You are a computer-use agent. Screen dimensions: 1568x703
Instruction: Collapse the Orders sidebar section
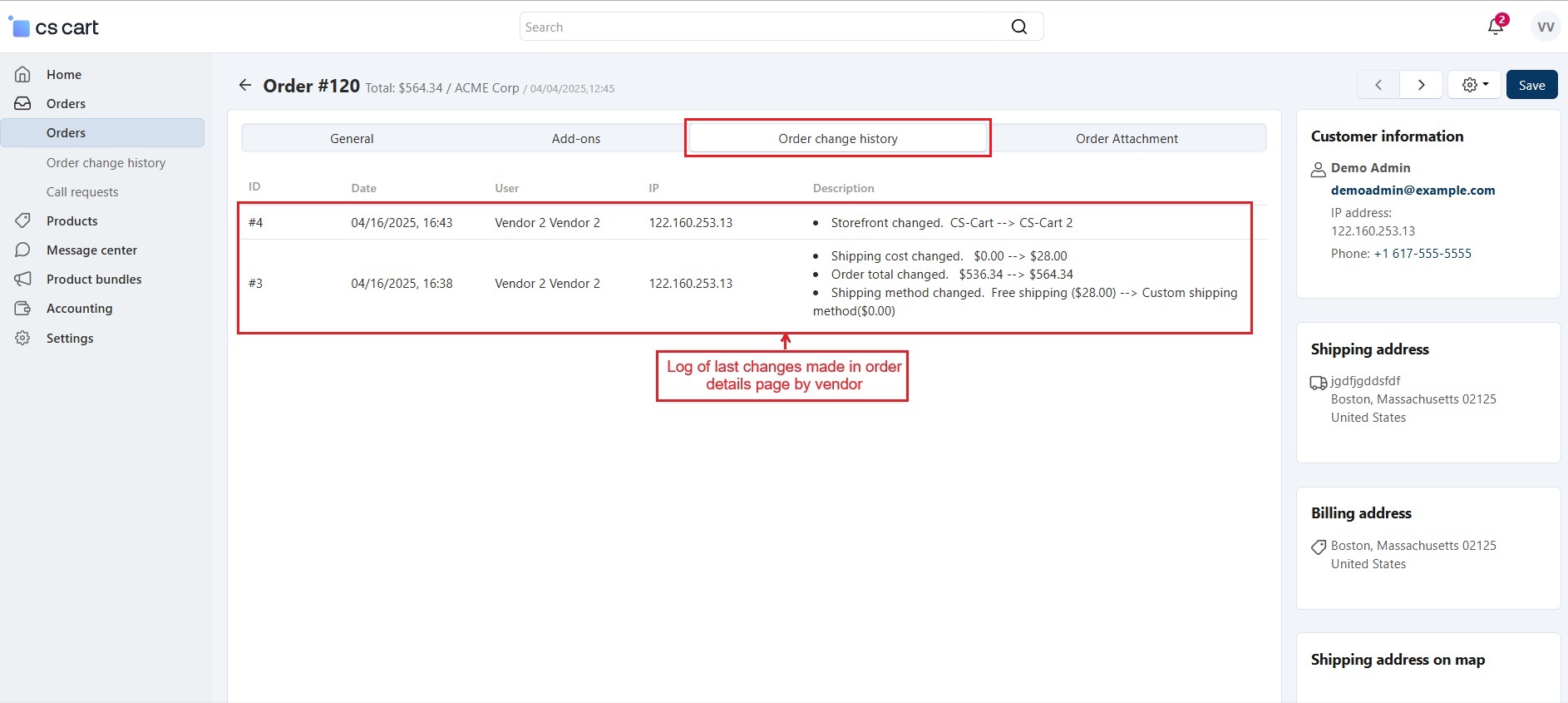click(x=66, y=103)
